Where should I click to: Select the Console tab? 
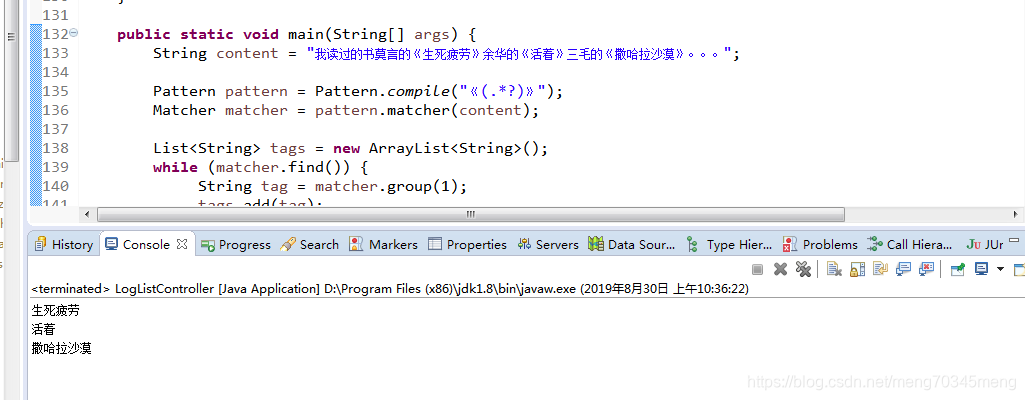[x=146, y=244]
